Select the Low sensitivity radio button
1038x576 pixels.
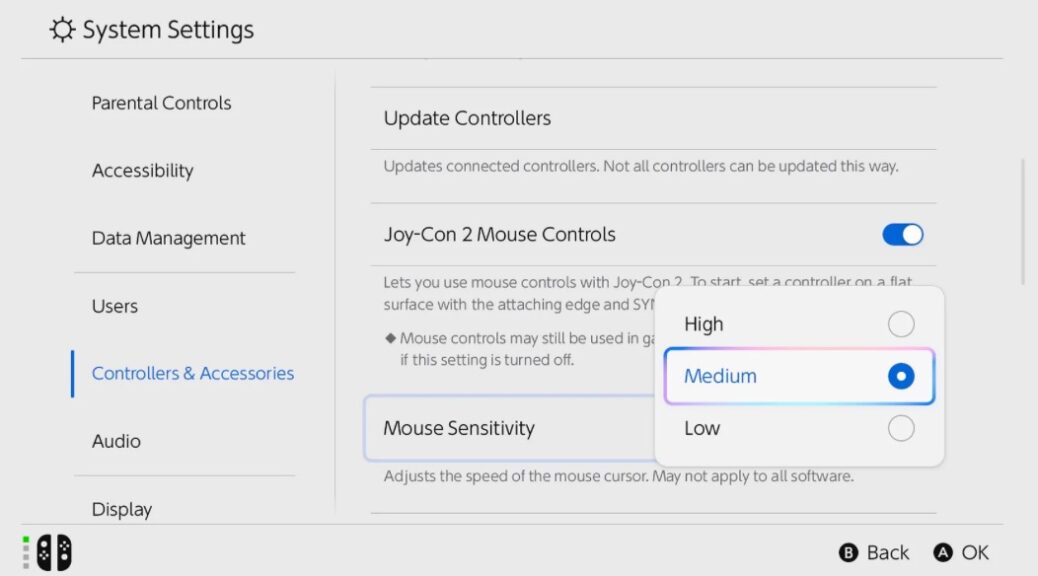tap(901, 428)
